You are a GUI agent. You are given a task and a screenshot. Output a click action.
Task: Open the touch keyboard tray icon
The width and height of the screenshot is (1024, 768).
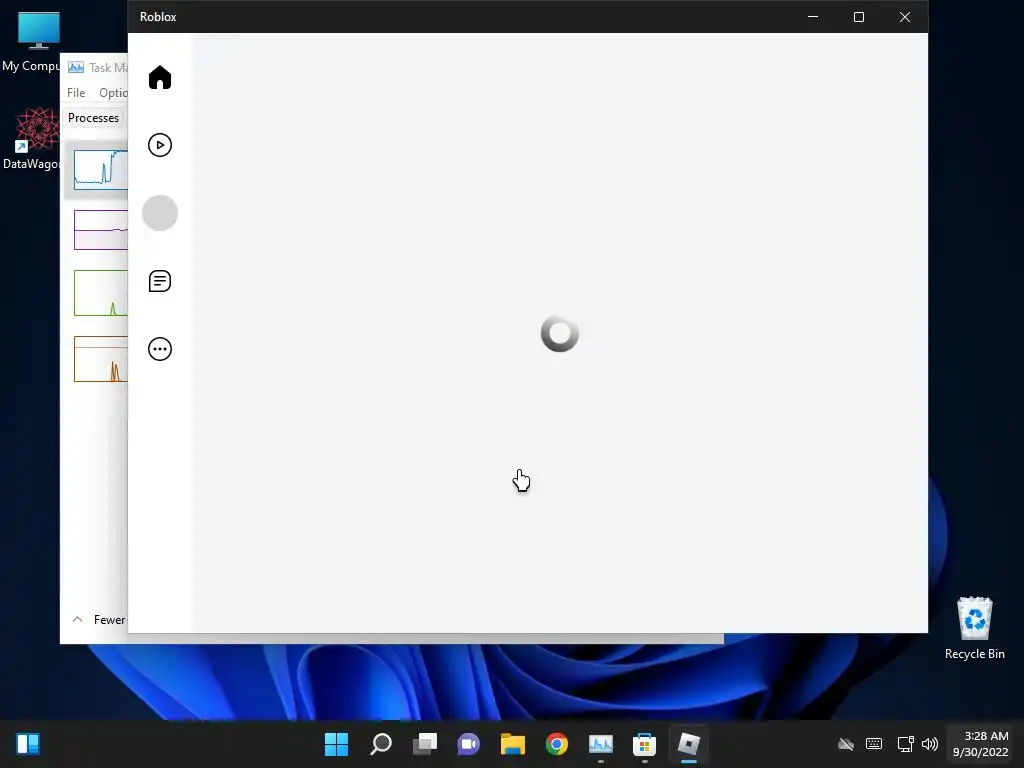tap(874, 744)
